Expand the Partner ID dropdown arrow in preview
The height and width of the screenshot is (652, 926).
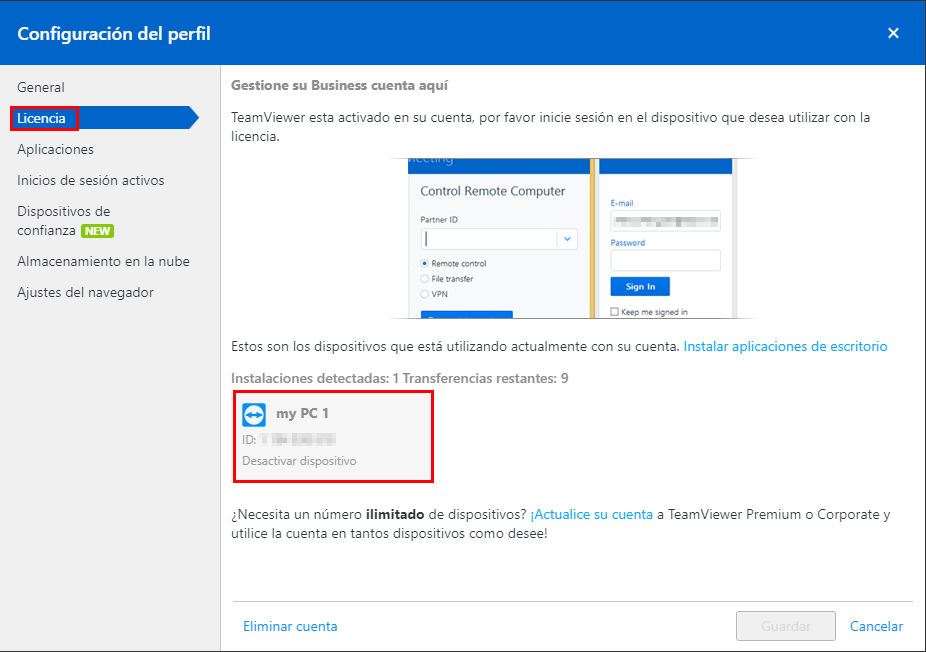coord(567,239)
